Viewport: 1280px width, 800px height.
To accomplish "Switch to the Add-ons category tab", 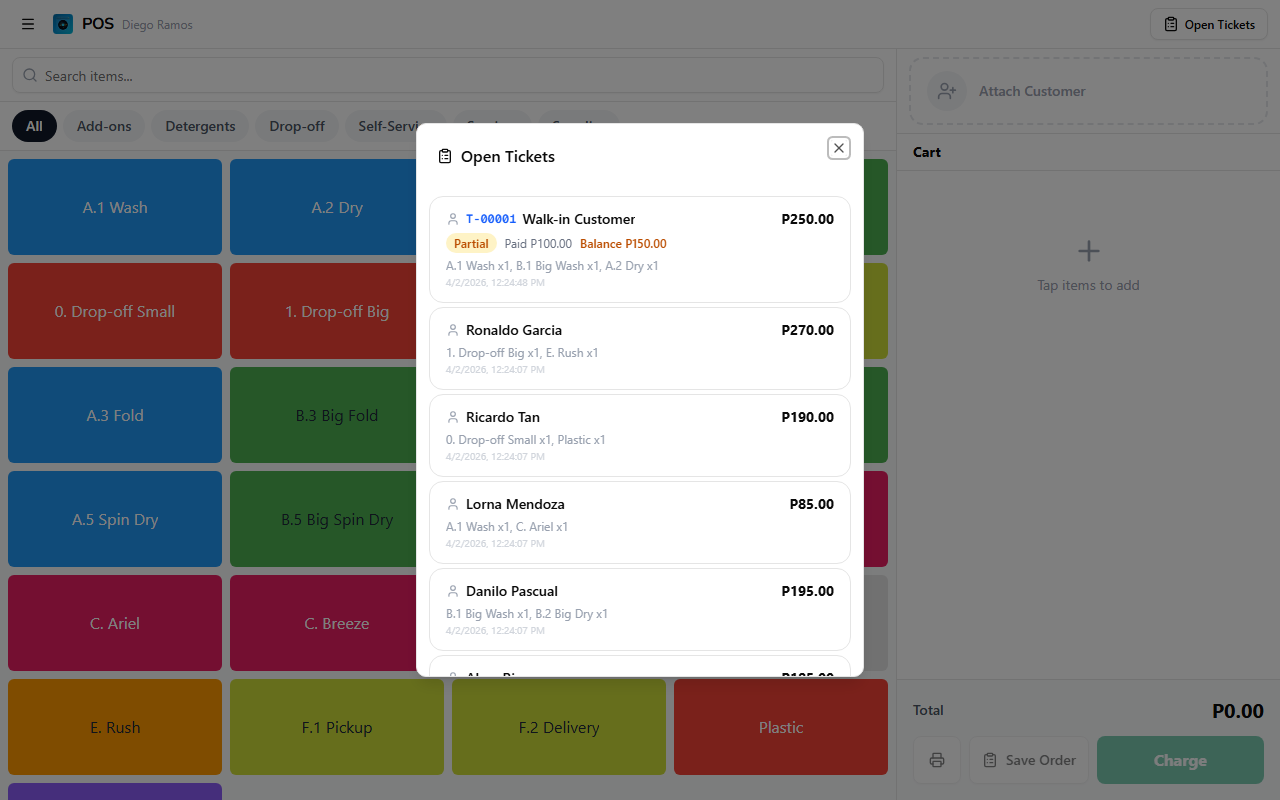I will point(104,126).
